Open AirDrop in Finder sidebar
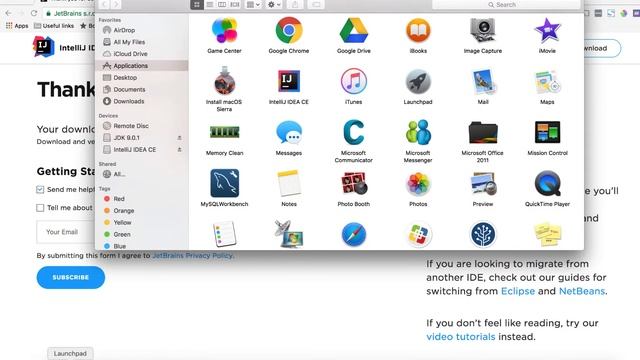Screen dimensions: 640x360 124,30
